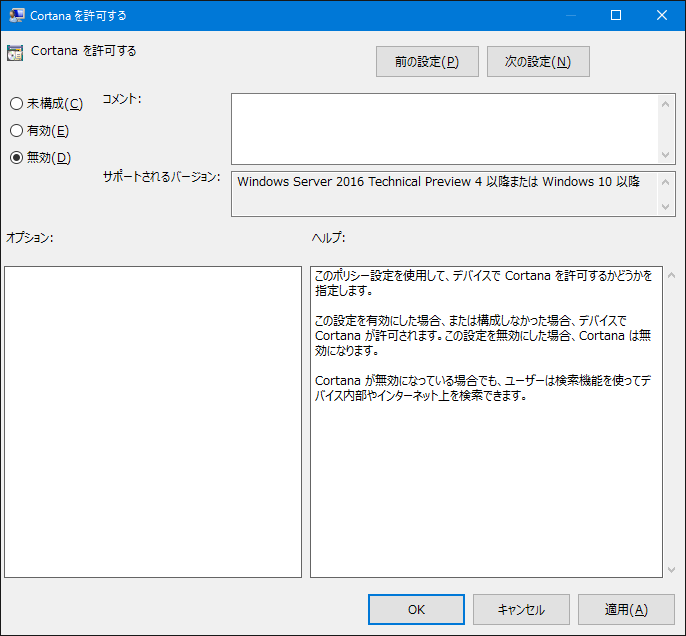Image resolution: width=686 pixels, height=636 pixels.
Task: Minimize the Cortana を許可する window
Action: point(570,15)
